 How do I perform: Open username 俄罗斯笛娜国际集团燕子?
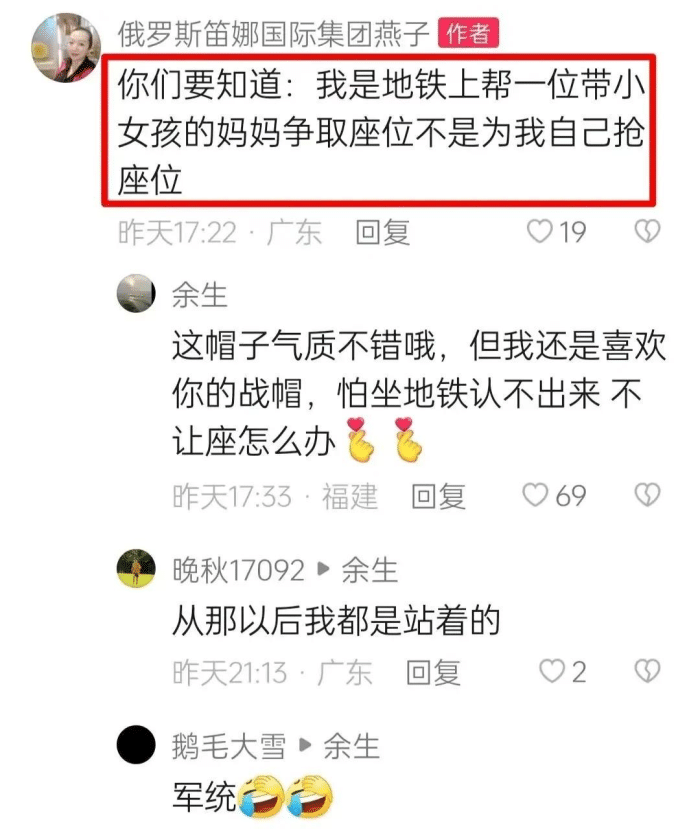[x=273, y=34]
